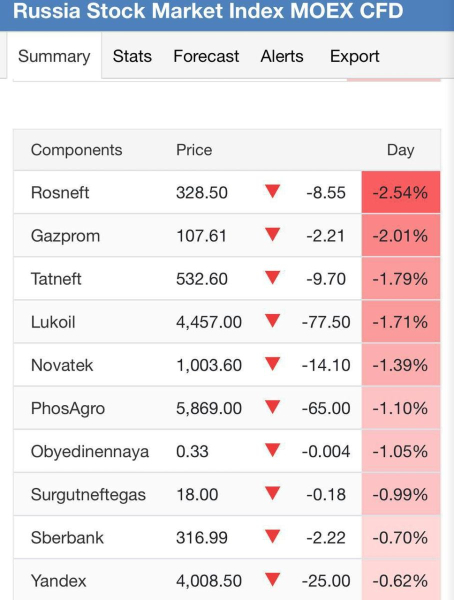Click Gazprom's red down triangle icon

(272, 235)
